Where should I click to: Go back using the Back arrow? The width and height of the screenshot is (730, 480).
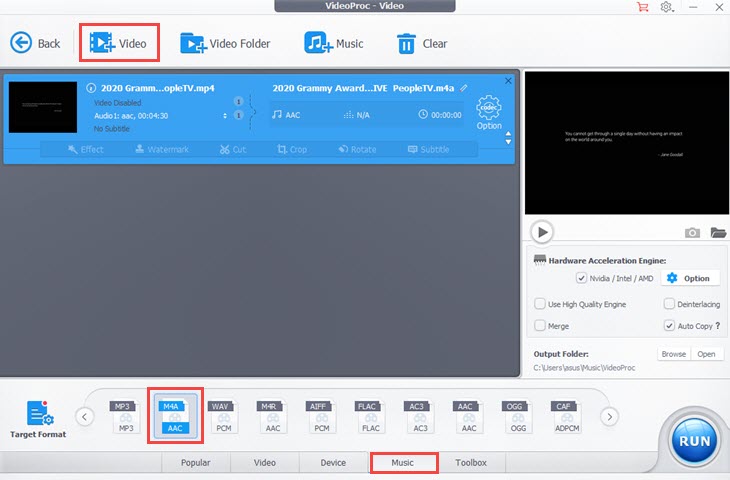(35, 43)
